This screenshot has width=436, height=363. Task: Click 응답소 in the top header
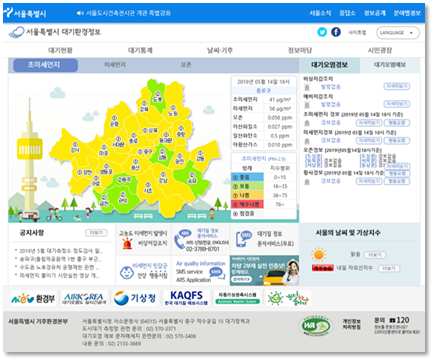347,13
